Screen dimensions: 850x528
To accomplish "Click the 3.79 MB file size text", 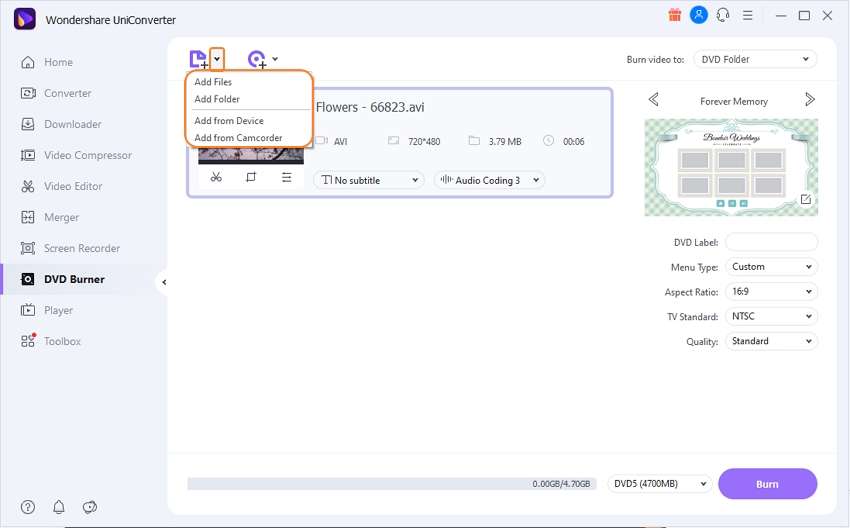I will 505,141.
